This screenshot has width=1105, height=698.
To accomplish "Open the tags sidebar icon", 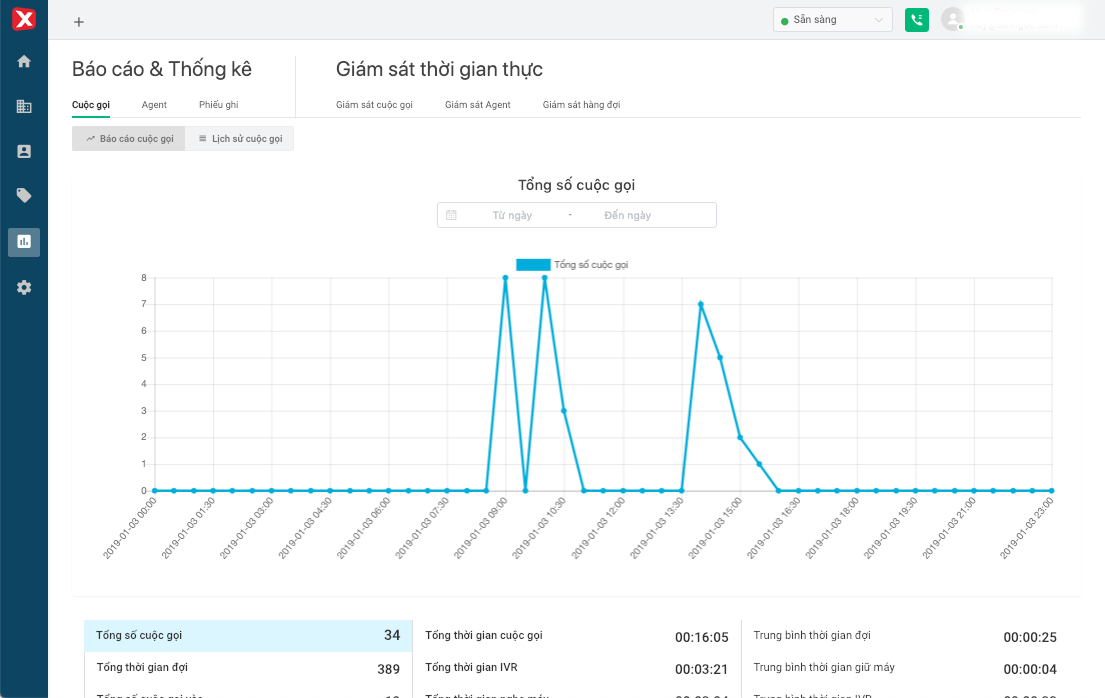I will [24, 195].
